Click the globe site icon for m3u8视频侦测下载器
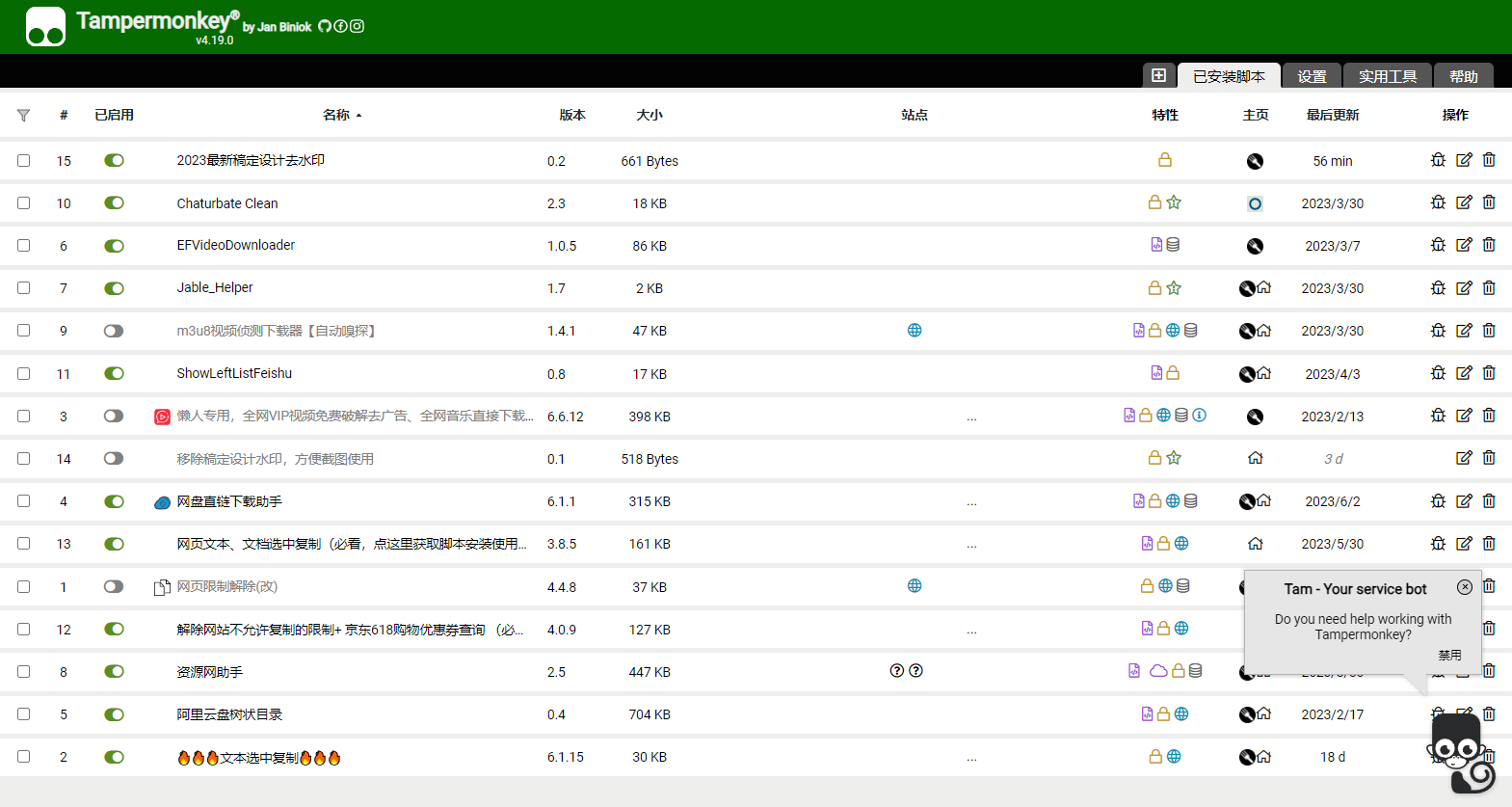 tap(915, 330)
